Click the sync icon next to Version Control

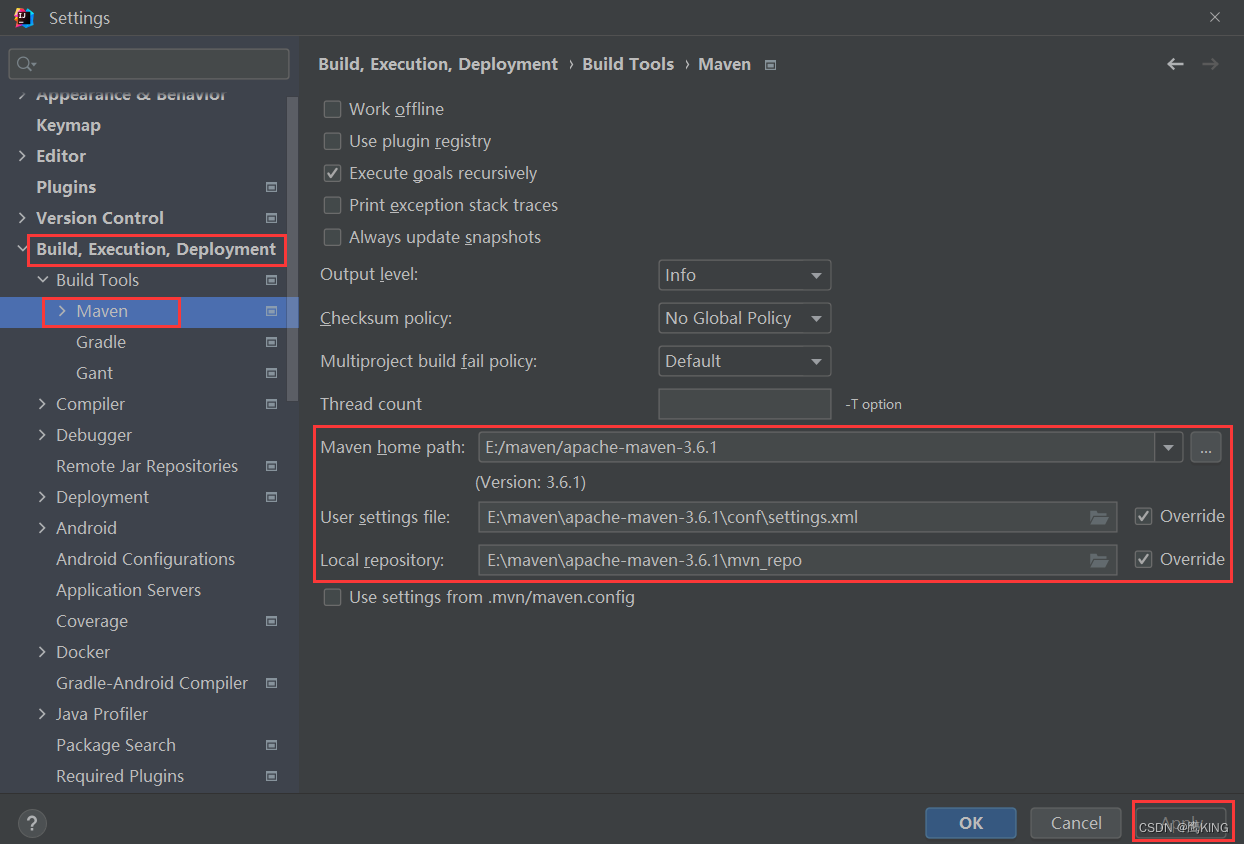tap(271, 218)
